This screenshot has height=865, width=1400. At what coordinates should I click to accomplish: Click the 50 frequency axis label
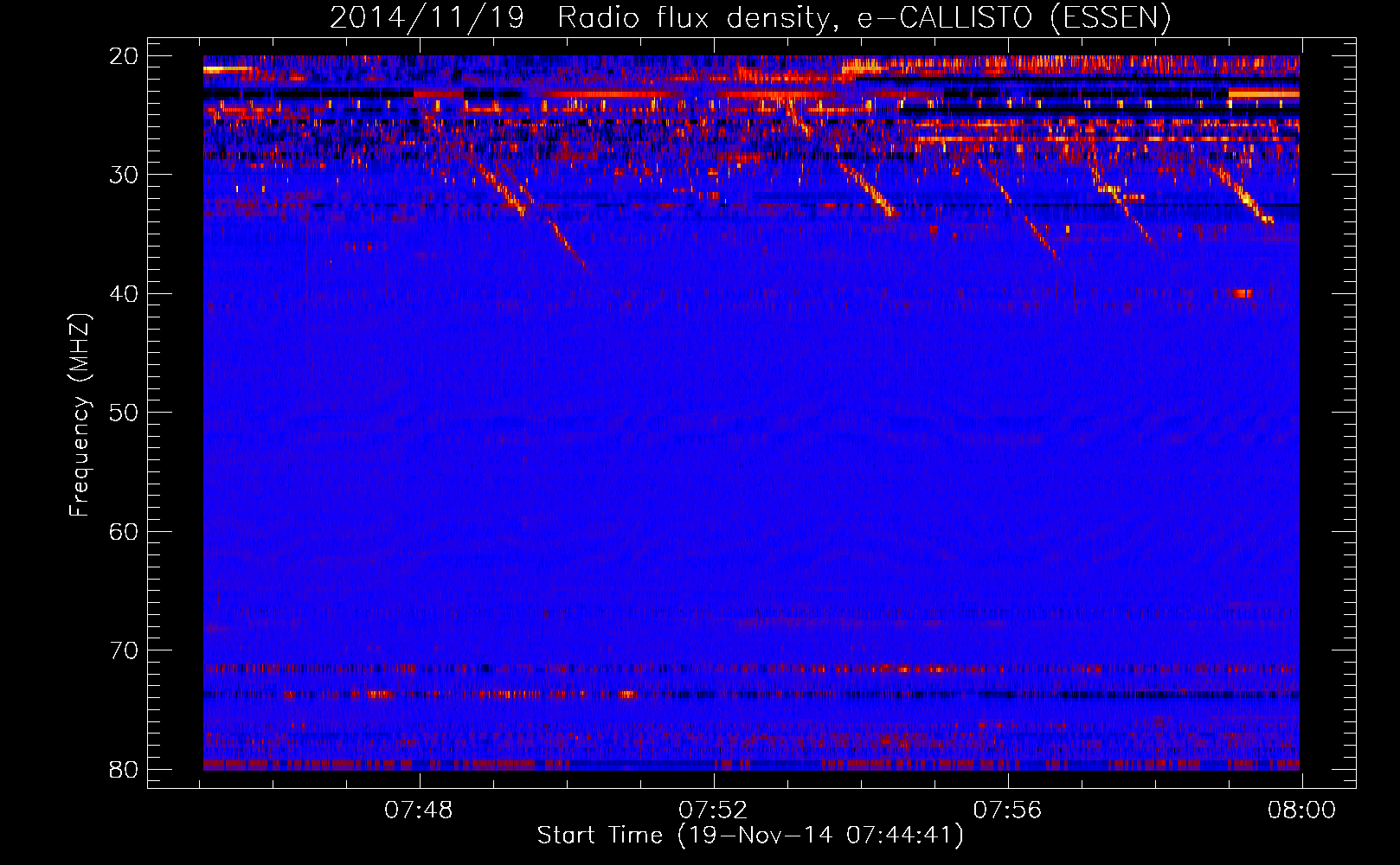click(124, 413)
